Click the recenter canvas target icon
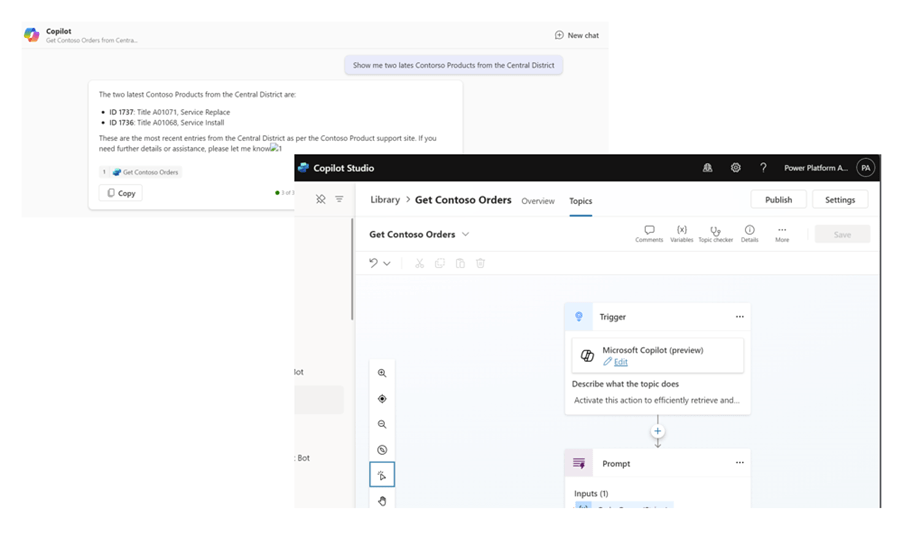This screenshot has height=536, width=903. pyautogui.click(x=382, y=399)
